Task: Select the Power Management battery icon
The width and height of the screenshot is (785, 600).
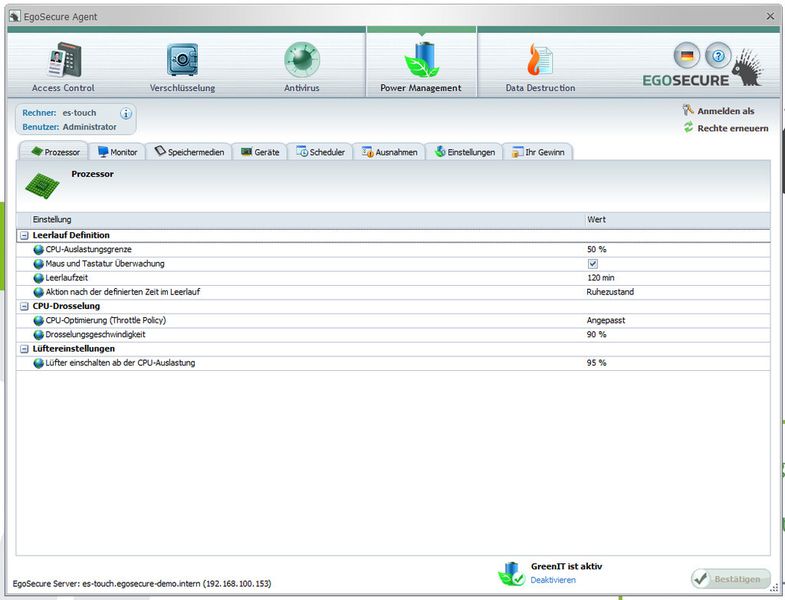Action: pyautogui.click(x=422, y=60)
